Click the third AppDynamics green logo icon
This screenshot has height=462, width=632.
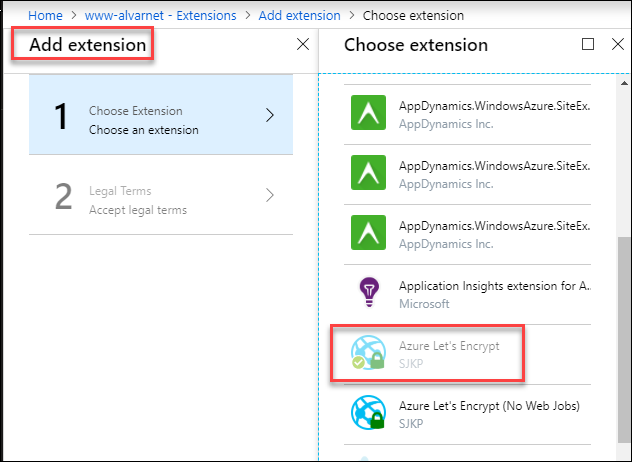[368, 233]
